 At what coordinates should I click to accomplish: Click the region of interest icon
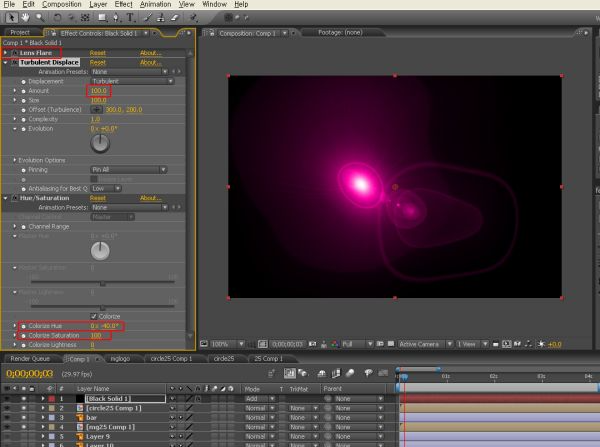380,344
